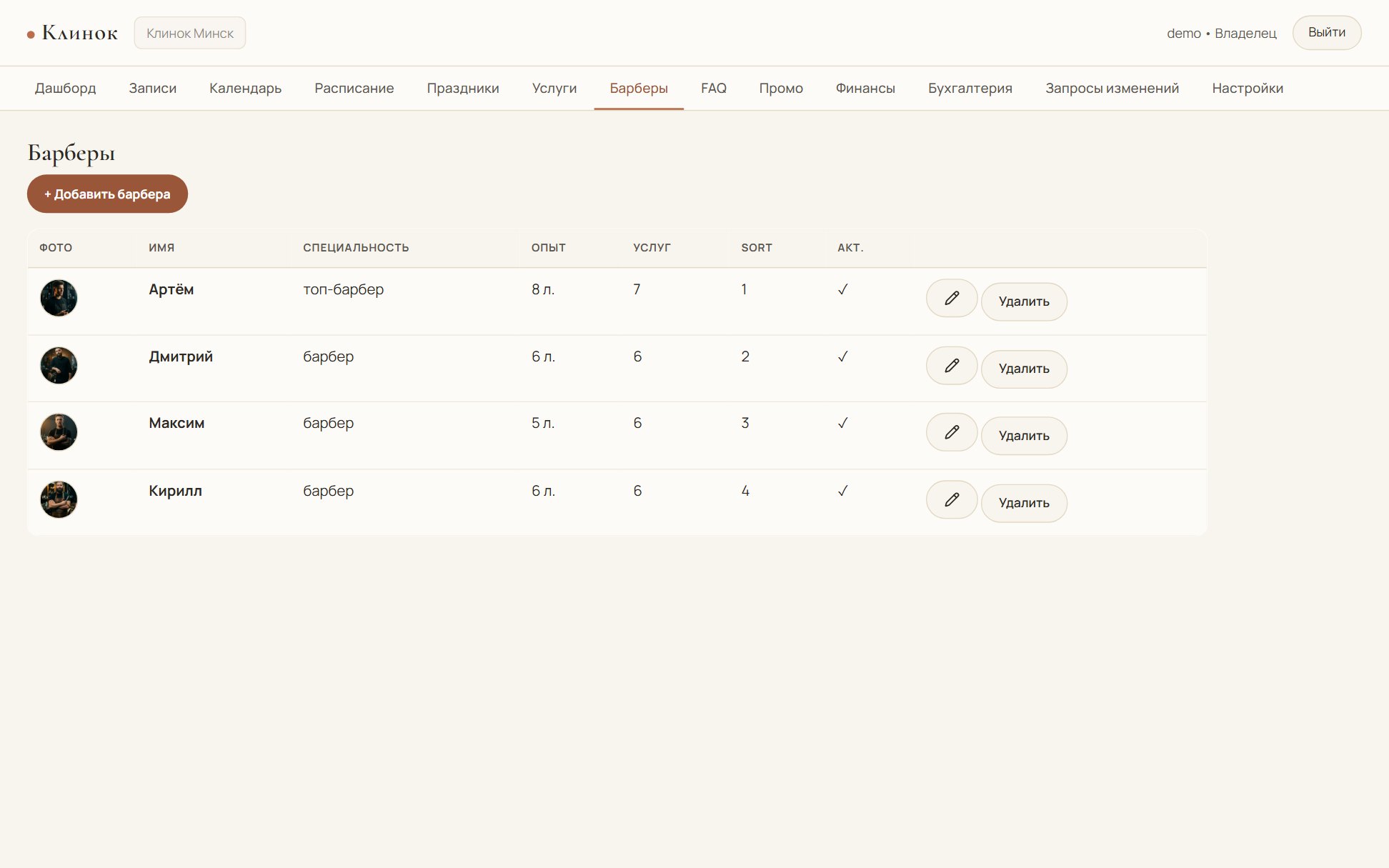Viewport: 1389px width, 868px height.
Task: Switch to Промо tab
Action: 781,88
